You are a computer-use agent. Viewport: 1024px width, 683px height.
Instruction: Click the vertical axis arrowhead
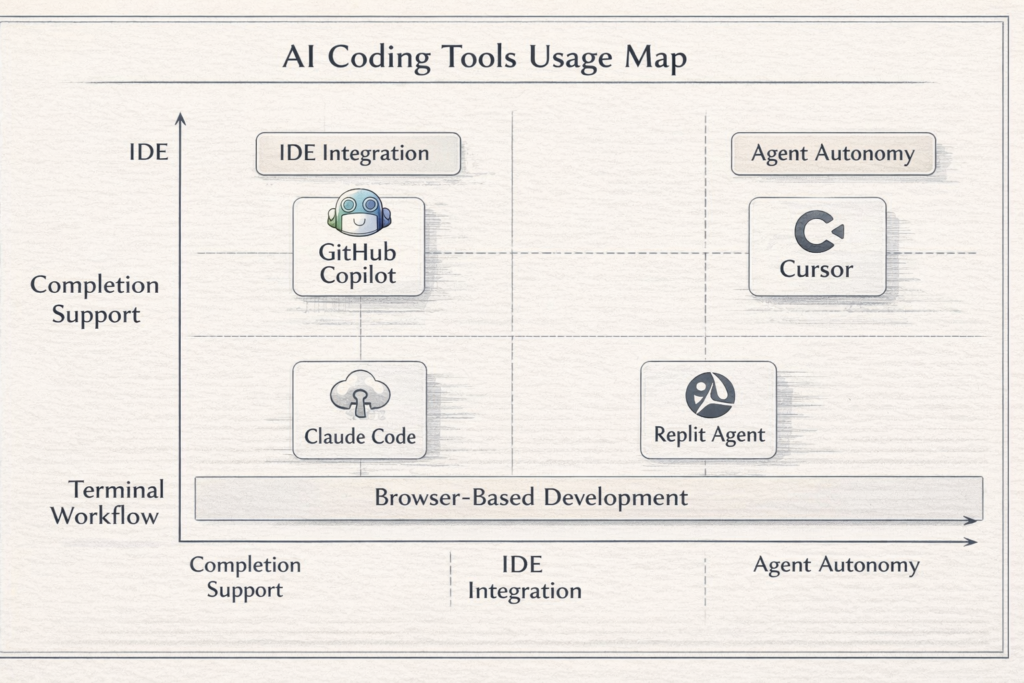pos(181,119)
